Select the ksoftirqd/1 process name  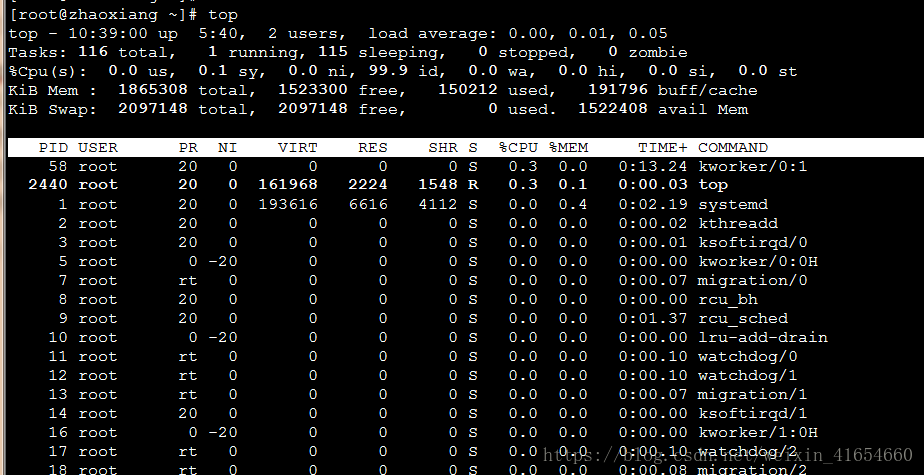[x=753, y=413]
